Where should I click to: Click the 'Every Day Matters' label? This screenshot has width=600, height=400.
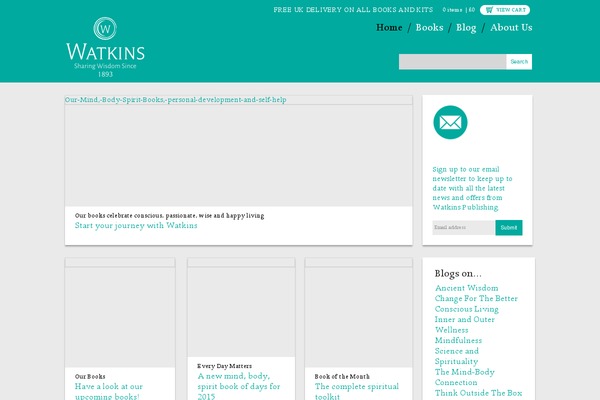pyautogui.click(x=225, y=366)
